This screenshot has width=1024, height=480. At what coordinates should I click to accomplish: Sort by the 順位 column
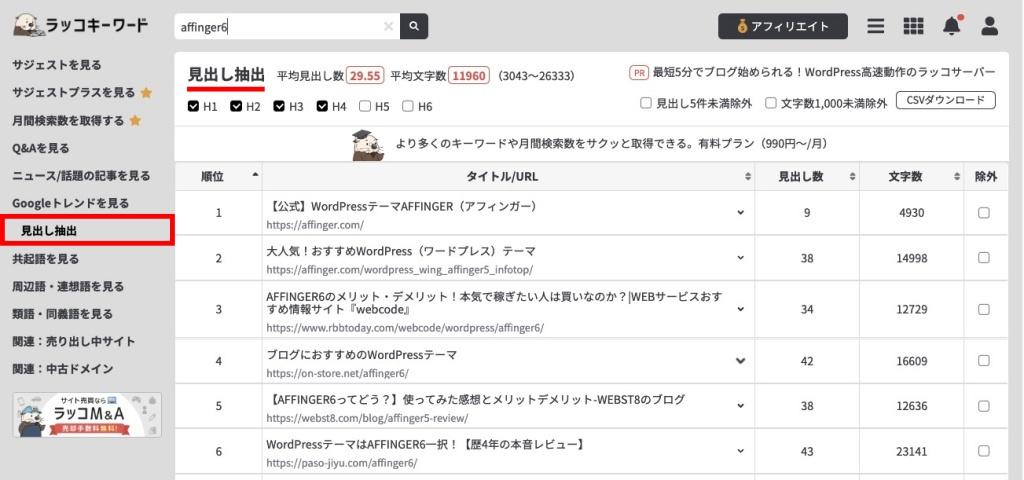(x=219, y=176)
